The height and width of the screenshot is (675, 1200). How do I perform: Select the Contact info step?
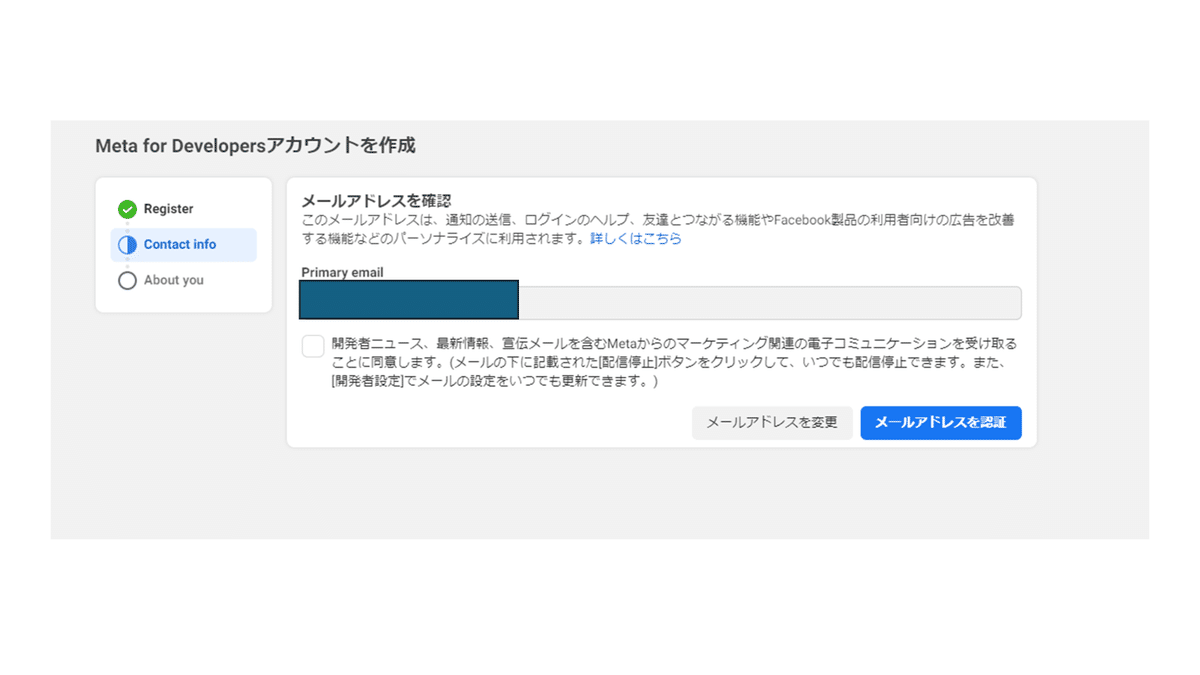184,245
